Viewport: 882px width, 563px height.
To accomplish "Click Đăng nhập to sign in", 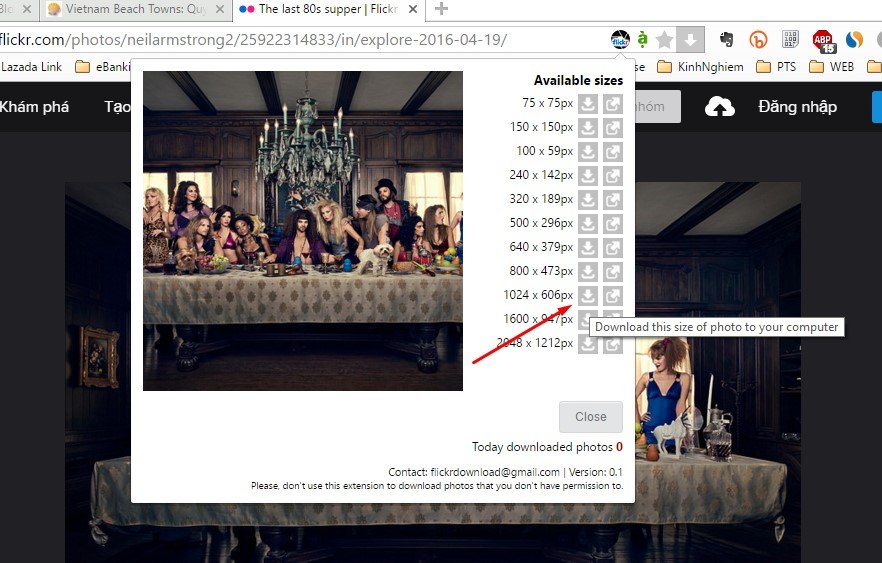I will [x=797, y=107].
